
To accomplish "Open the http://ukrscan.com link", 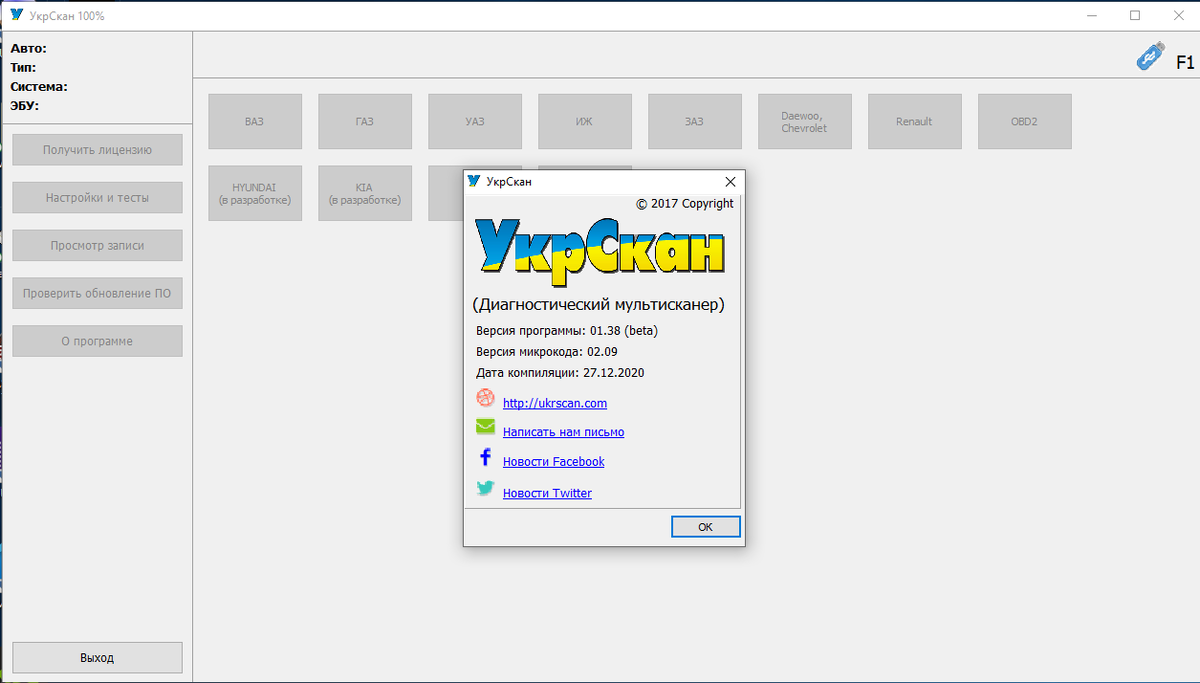I will (554, 403).
